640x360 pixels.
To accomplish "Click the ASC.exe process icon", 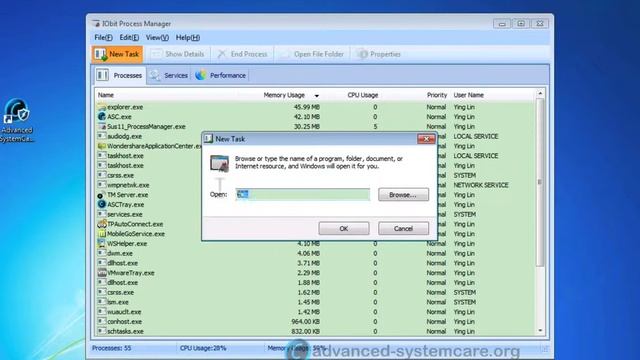I will tap(102, 117).
